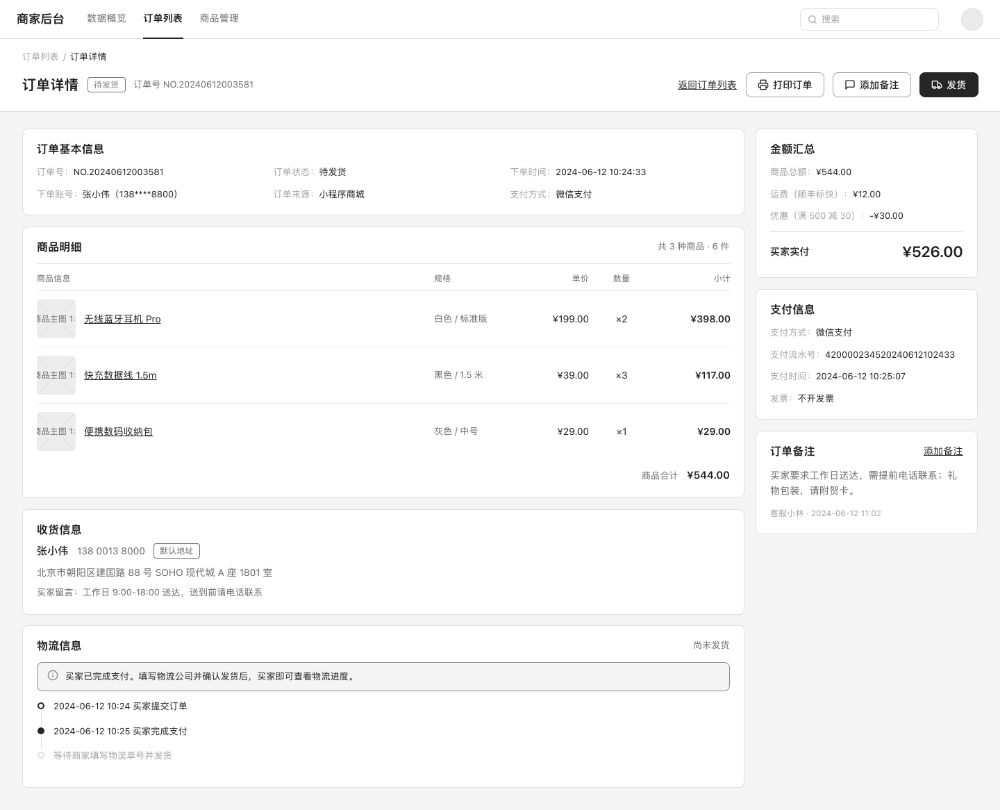
Task: Open the 快充数据线 1.5m product link
Action: (x=121, y=375)
